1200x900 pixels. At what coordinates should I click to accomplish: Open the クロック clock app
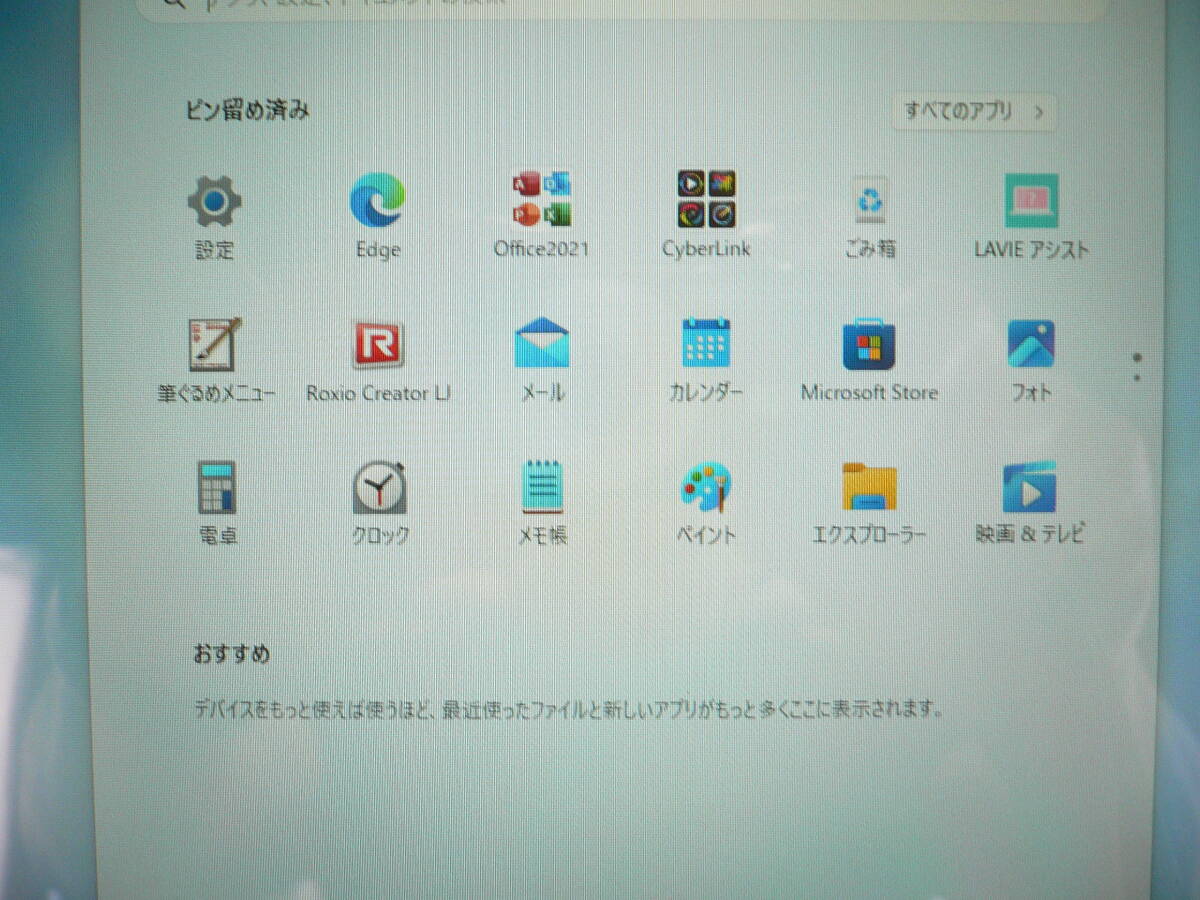pos(379,503)
